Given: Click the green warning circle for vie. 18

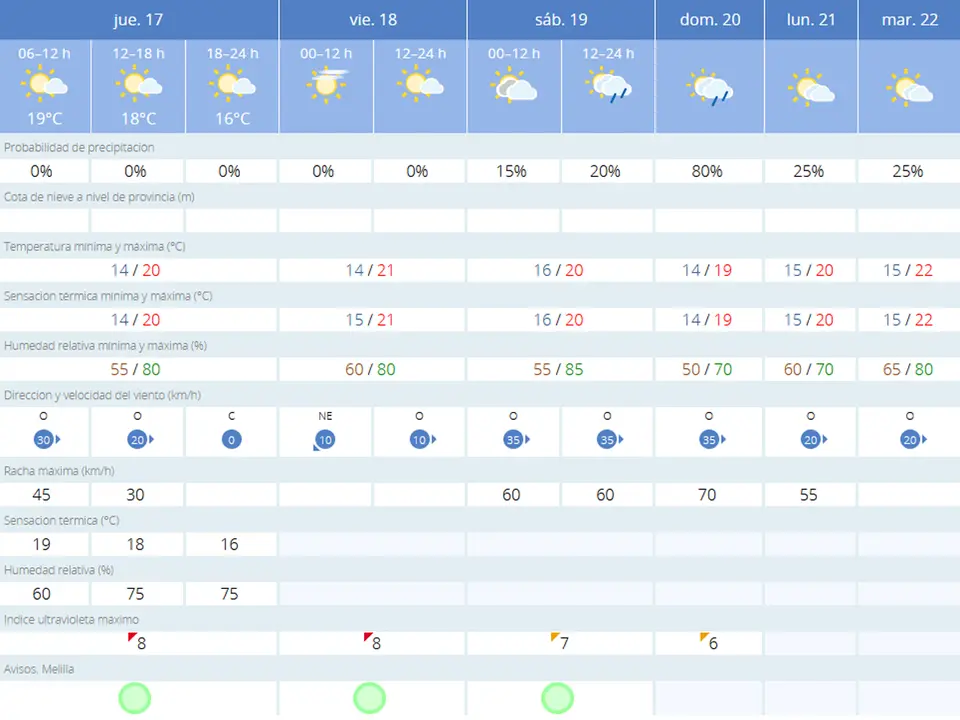Looking at the screenshot, I should click(x=370, y=698).
